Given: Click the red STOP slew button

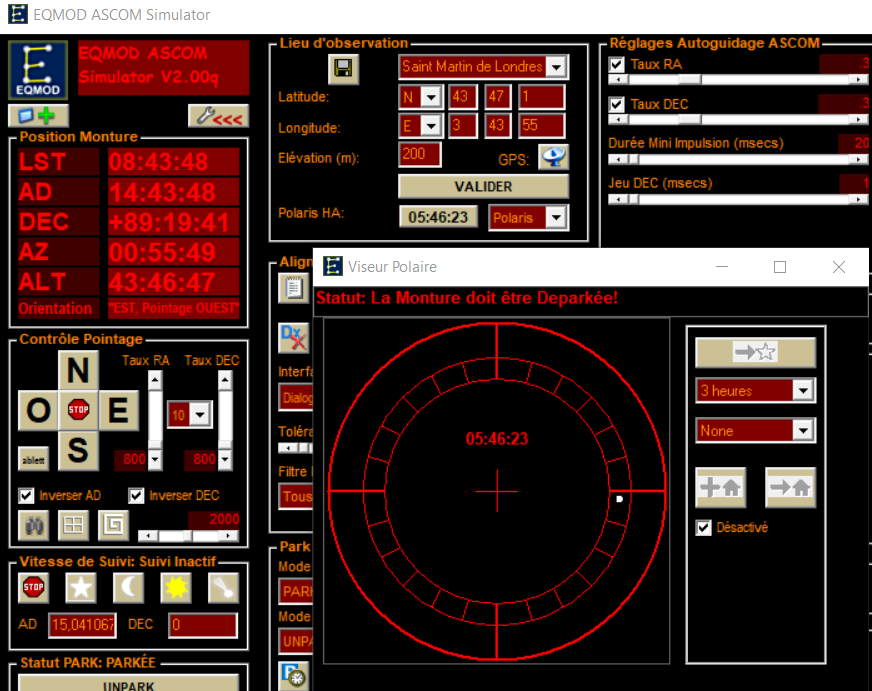Looking at the screenshot, I should pyautogui.click(x=78, y=410).
